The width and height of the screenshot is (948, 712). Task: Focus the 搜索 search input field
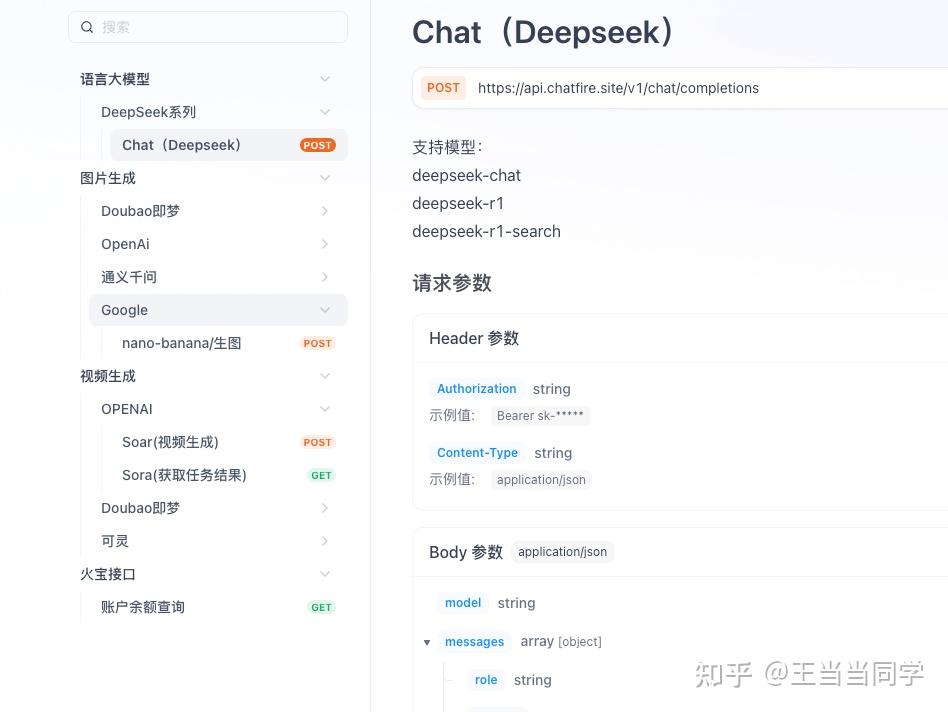(x=208, y=27)
